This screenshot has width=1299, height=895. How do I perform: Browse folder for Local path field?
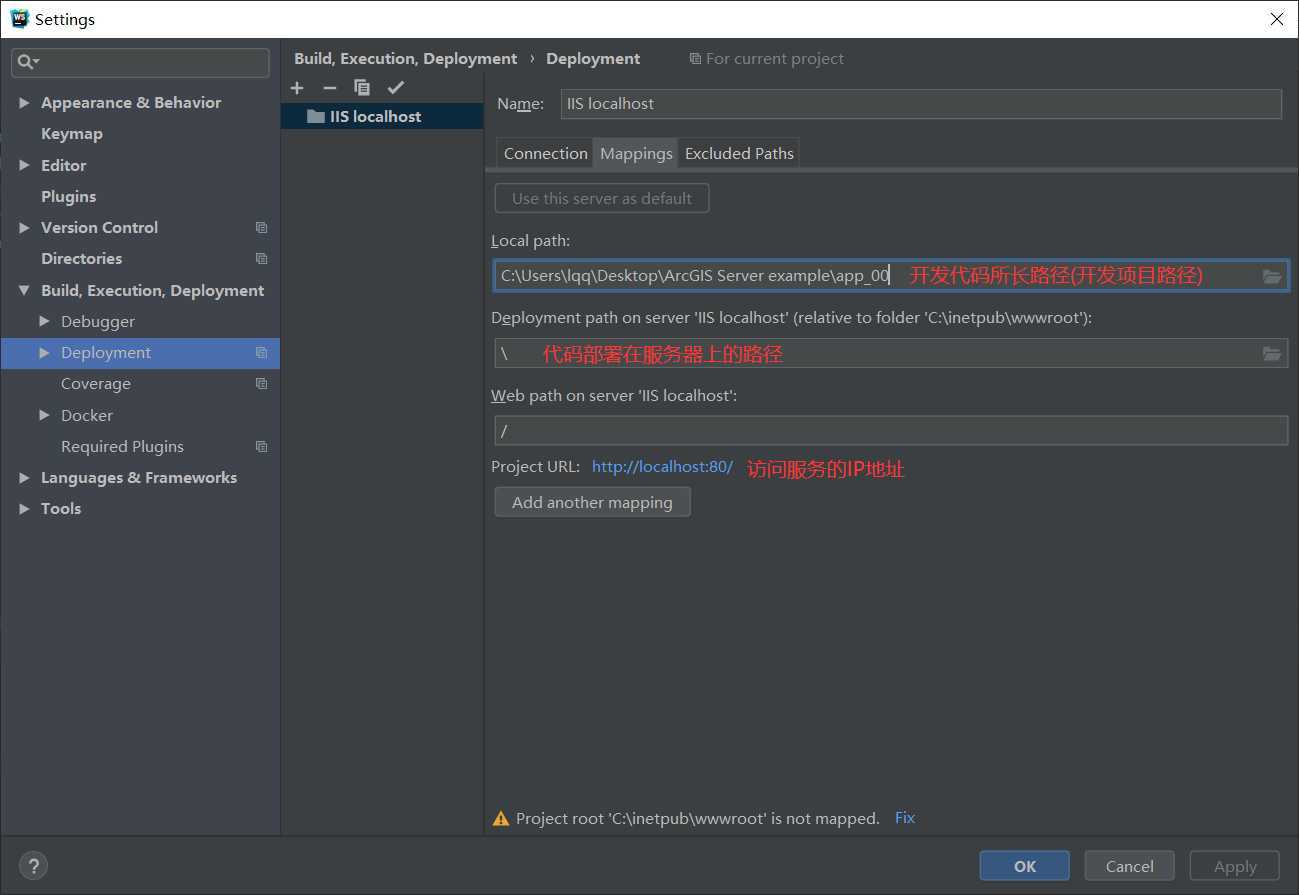(1272, 276)
